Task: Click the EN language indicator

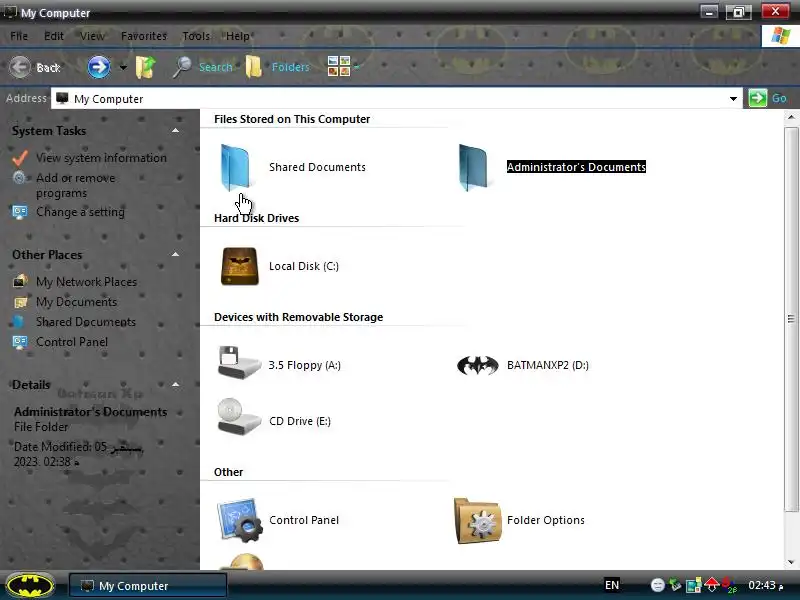Action: (612, 585)
